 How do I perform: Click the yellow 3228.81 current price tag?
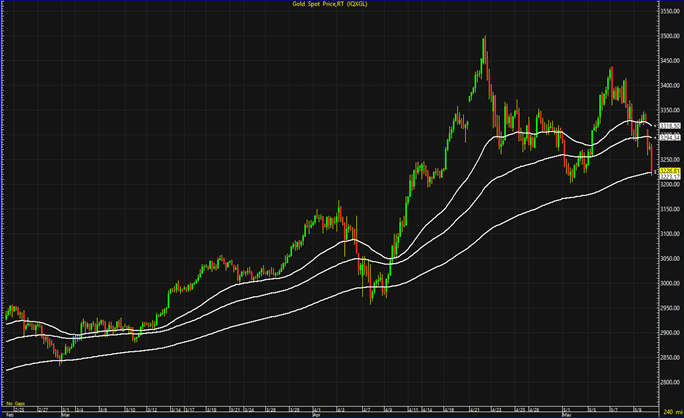point(668,170)
